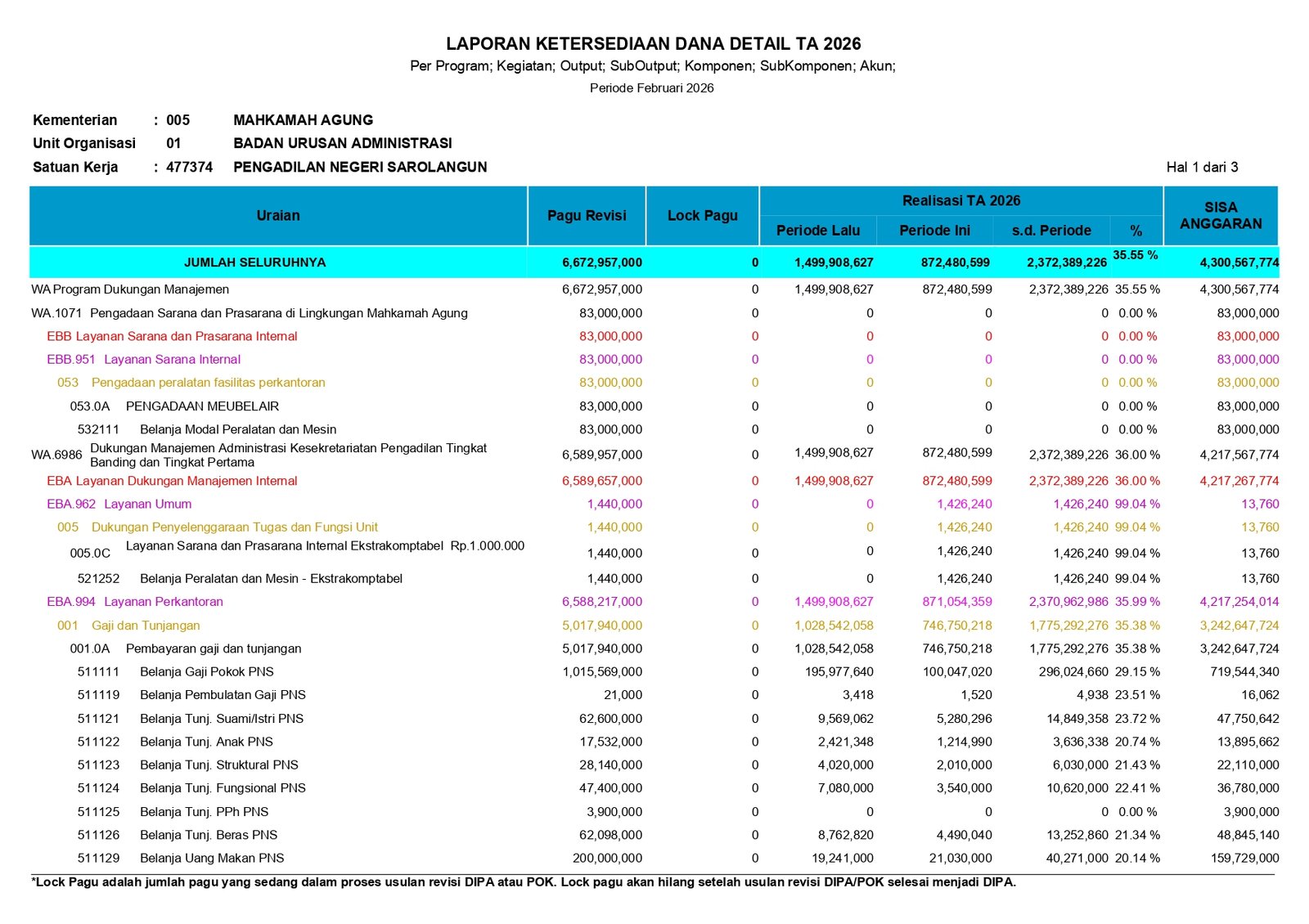Viewport: 1309px width, 924px height.
Task: Select the 053.0A PENGADAAN MEUBELAIR row
Action: tap(174, 406)
